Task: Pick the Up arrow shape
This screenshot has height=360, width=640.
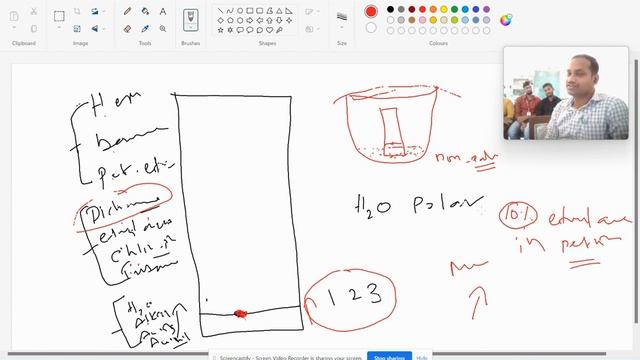Action: tap(269, 20)
